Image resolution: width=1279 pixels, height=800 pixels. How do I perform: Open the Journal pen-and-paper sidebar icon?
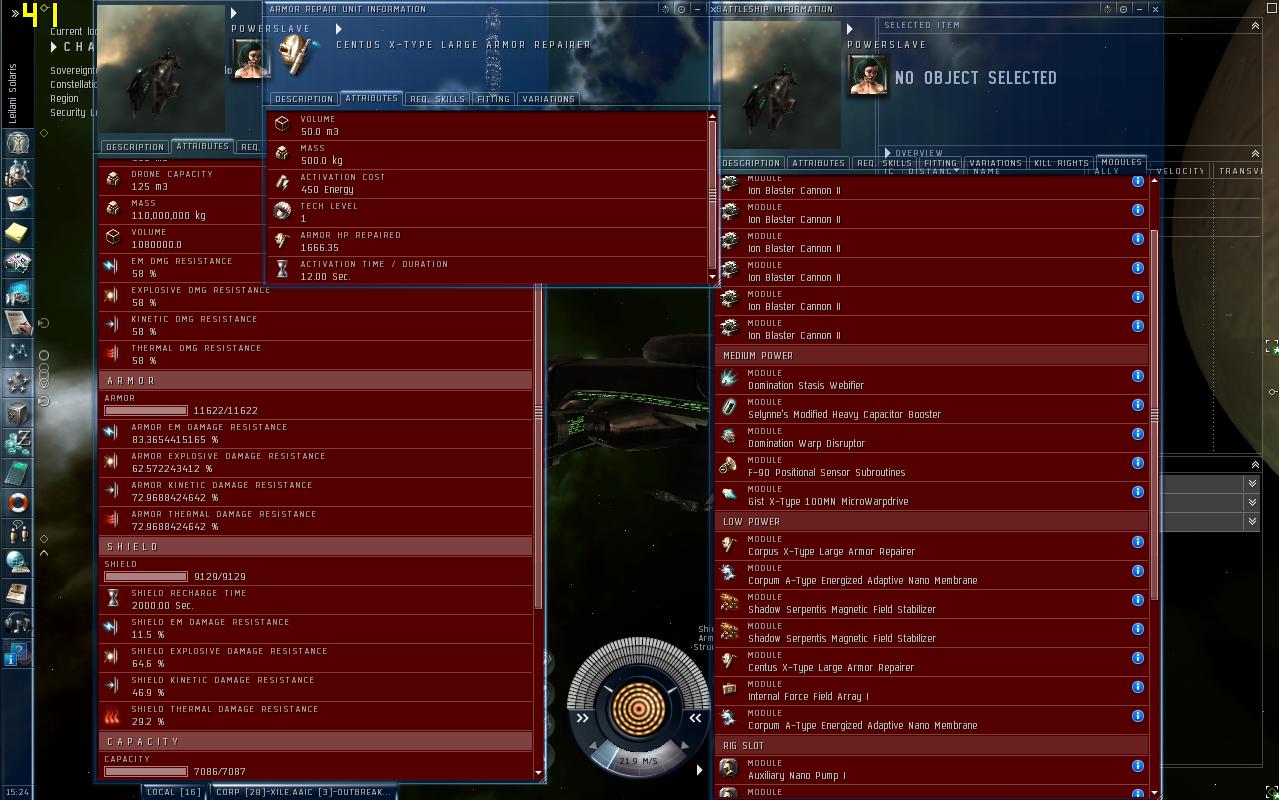coord(17,322)
